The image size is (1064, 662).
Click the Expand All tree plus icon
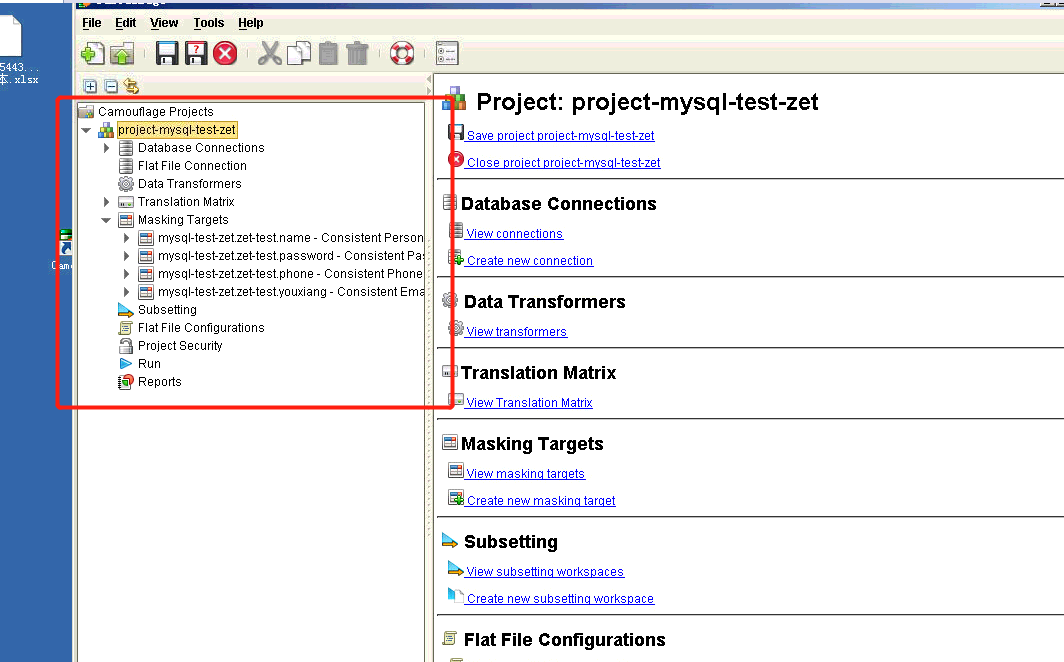[90, 86]
